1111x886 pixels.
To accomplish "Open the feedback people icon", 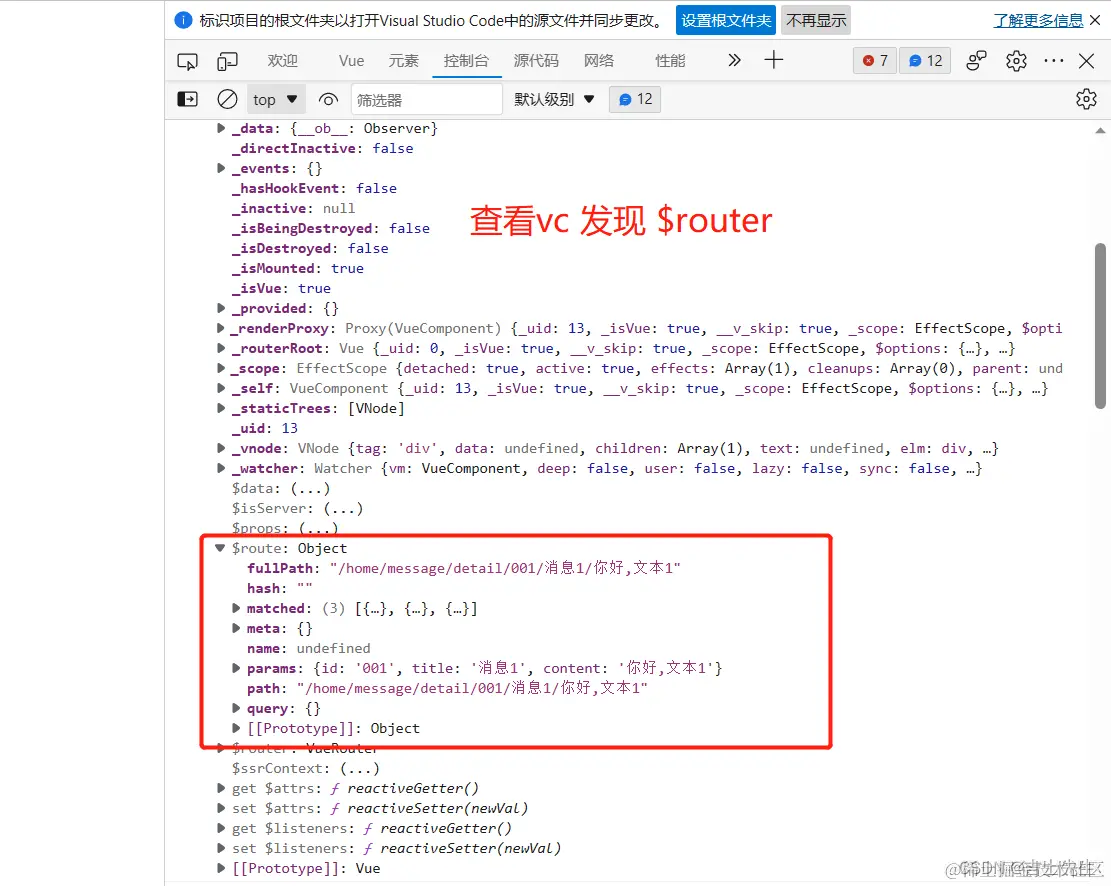I will click(976, 61).
